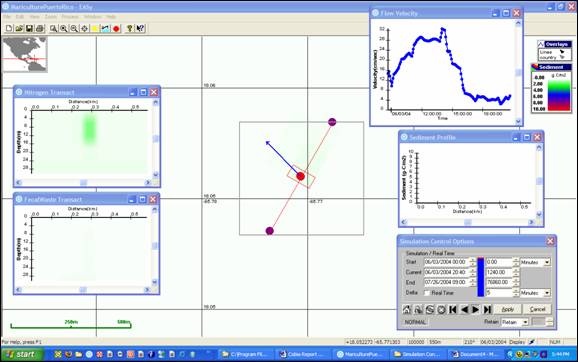Select the zoom-to-window magnifier tool
This screenshot has height=362, width=578.
[53, 28]
